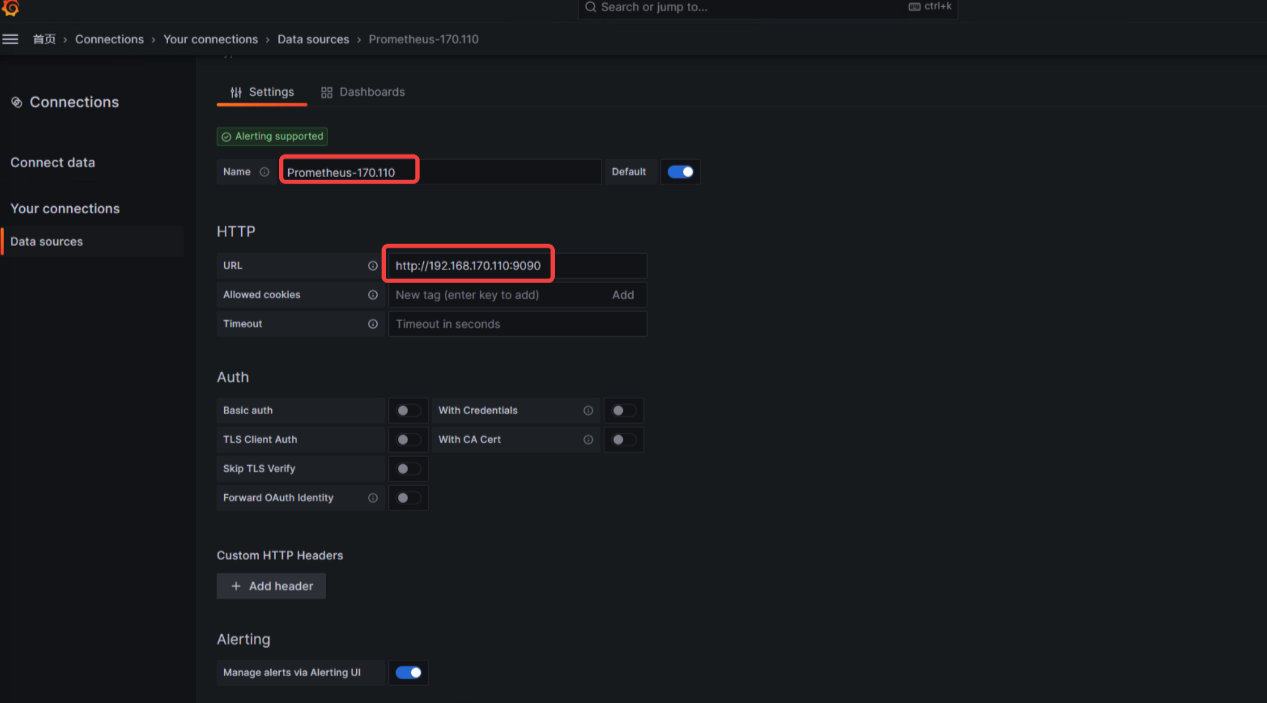Go to Connections breadcrumb link
Viewport: 1267px width, 703px height.
109,39
